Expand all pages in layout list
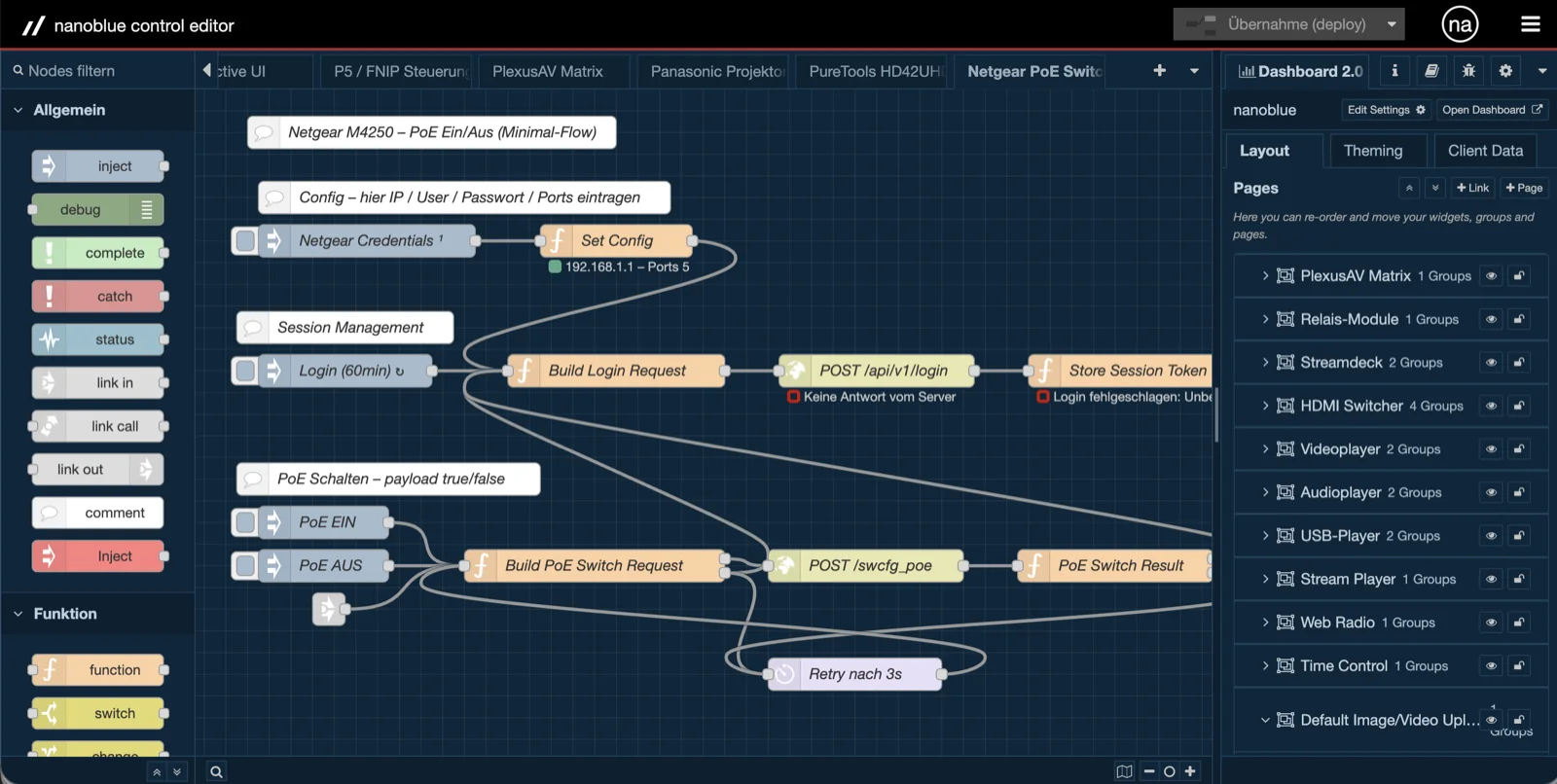Image resolution: width=1557 pixels, height=784 pixels. pos(1435,188)
